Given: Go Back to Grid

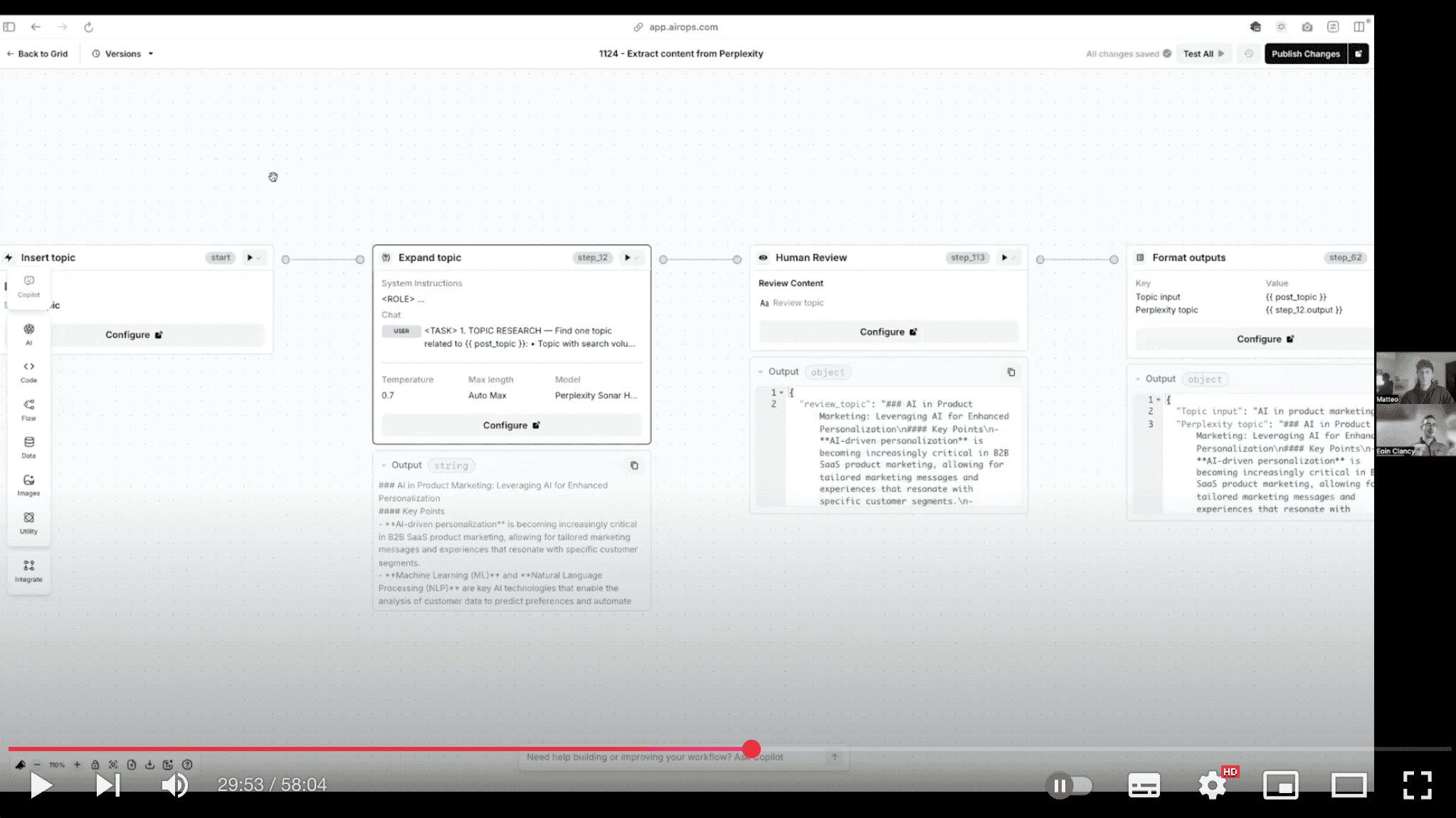Looking at the screenshot, I should point(37,54).
